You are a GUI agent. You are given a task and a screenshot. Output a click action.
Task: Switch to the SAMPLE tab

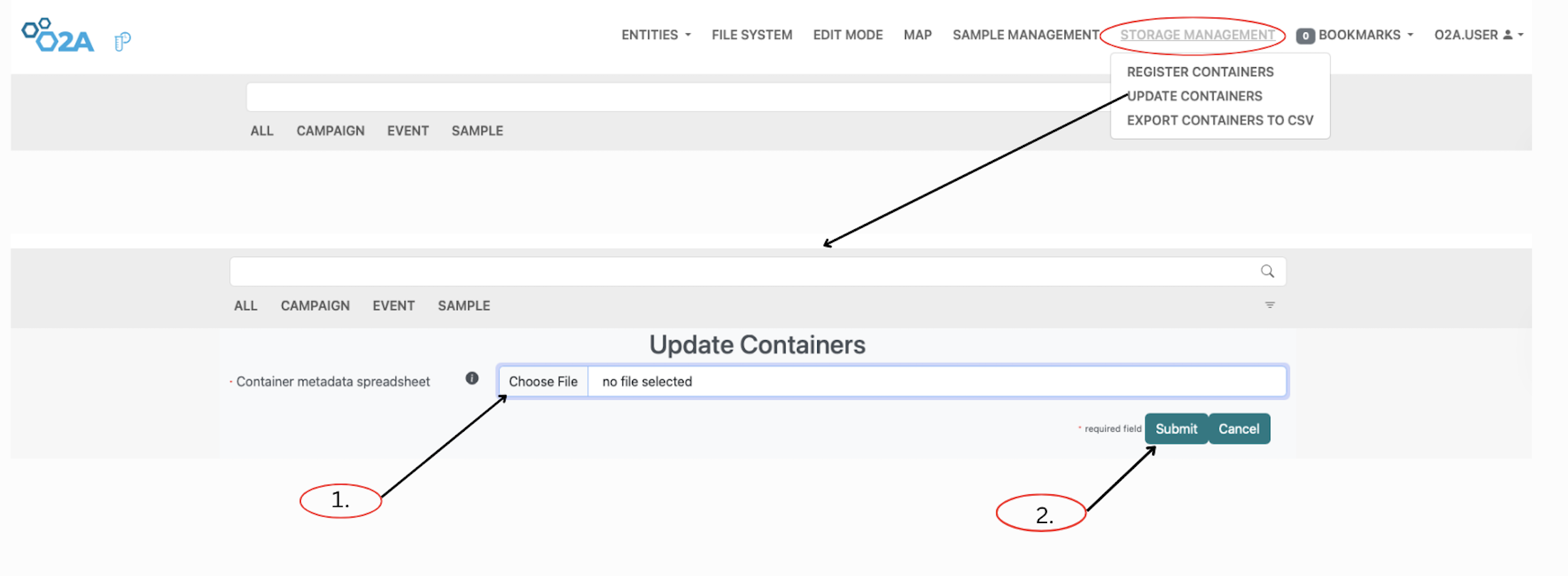pos(463,305)
